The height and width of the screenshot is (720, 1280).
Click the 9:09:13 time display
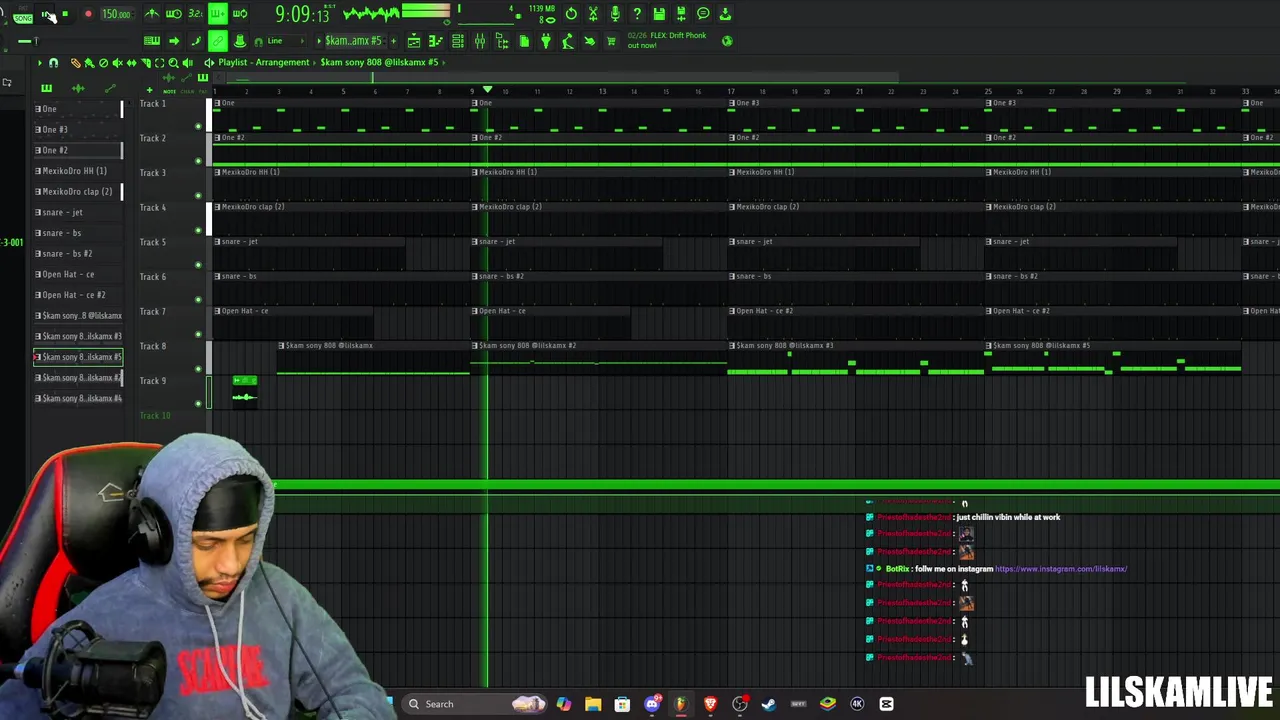302,15
